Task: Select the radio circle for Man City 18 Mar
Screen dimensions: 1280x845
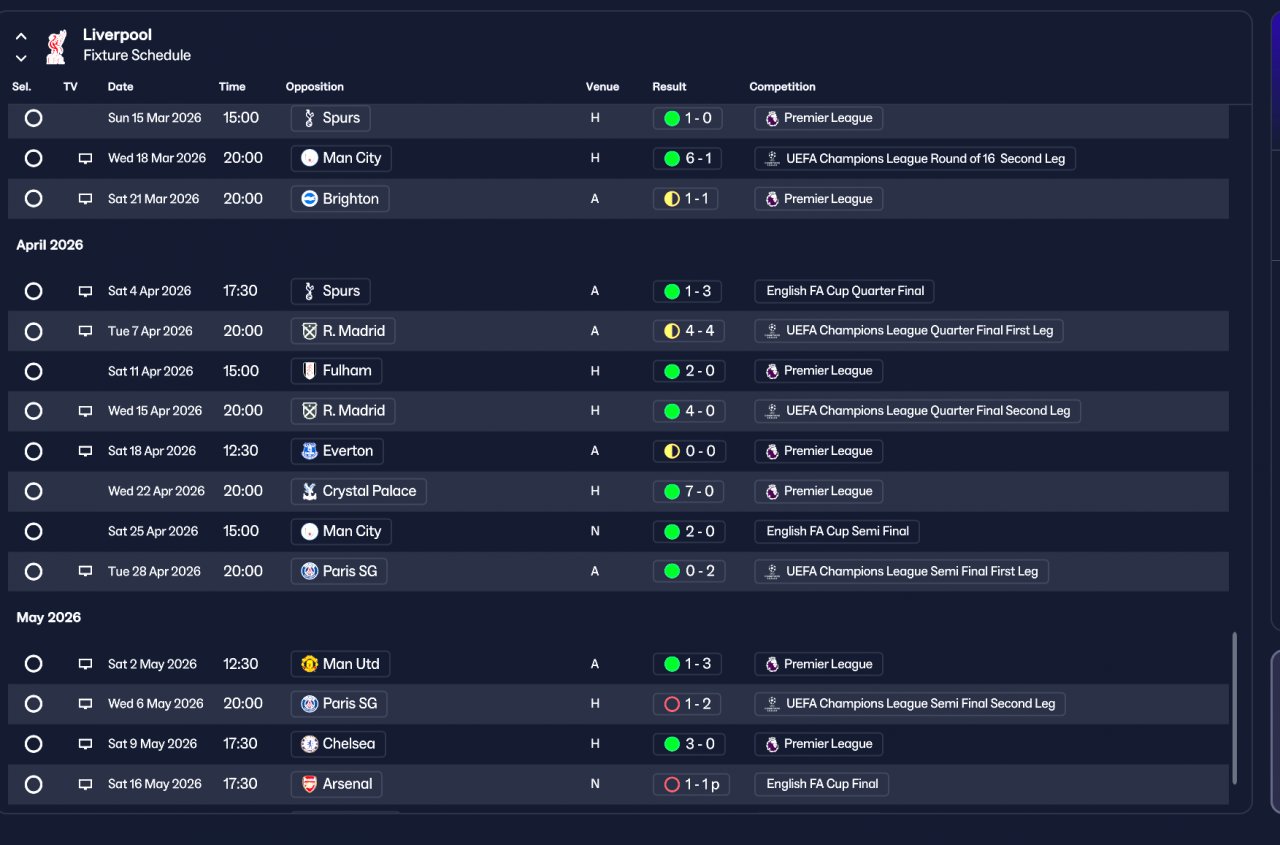Action: click(x=33, y=158)
